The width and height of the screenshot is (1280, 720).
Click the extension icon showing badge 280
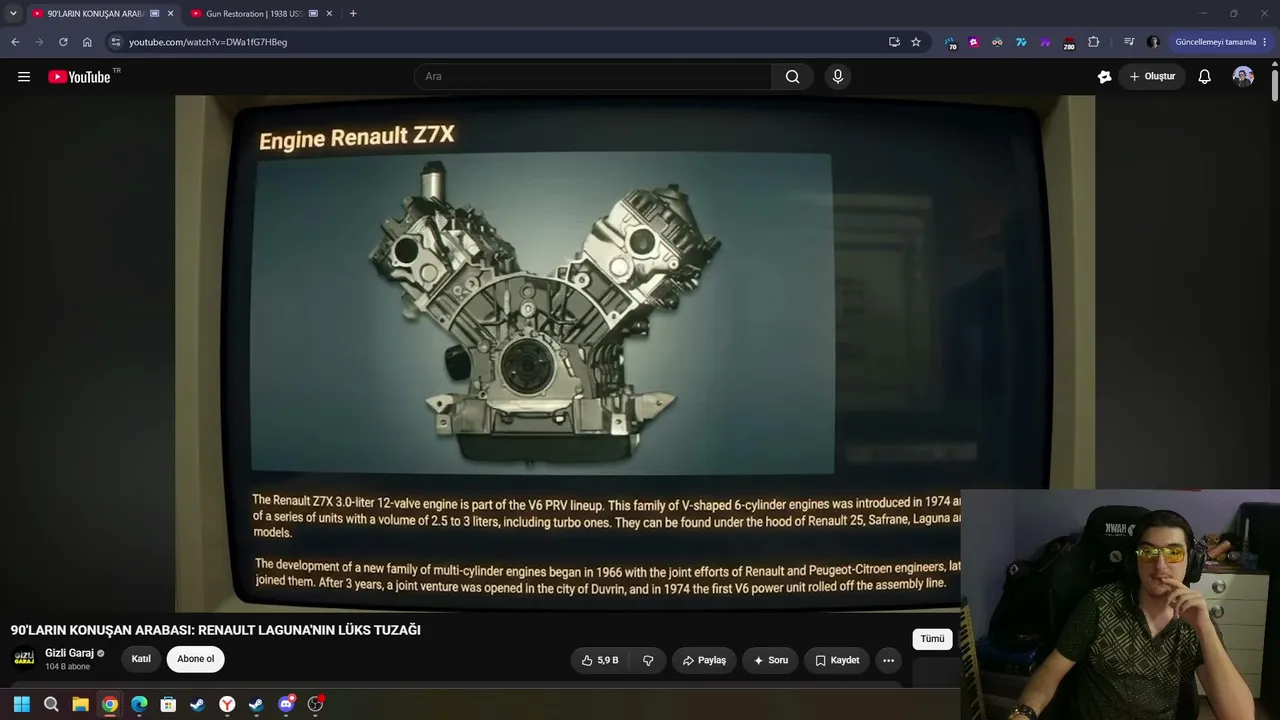click(1068, 42)
